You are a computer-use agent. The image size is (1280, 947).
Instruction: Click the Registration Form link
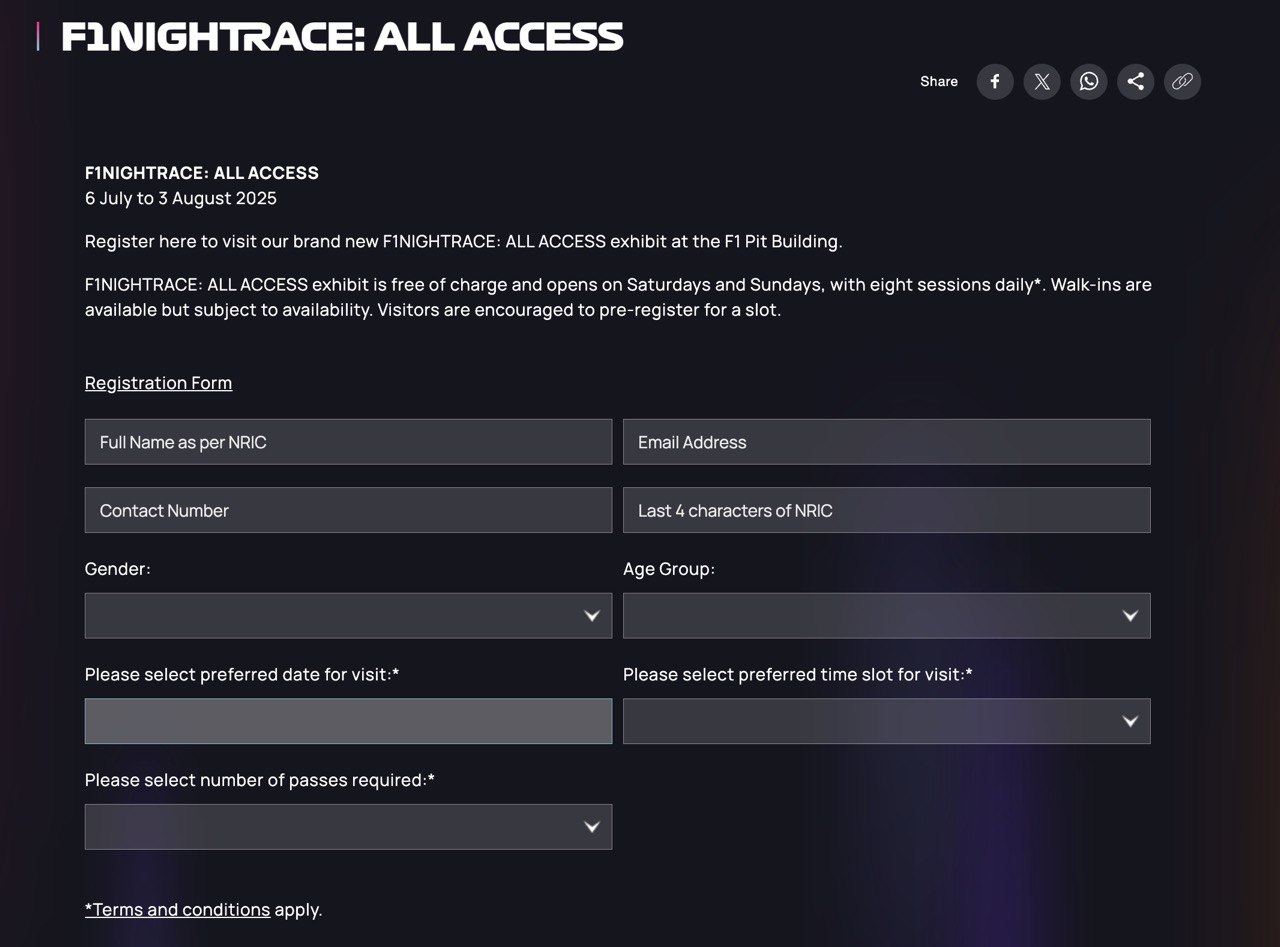(158, 383)
